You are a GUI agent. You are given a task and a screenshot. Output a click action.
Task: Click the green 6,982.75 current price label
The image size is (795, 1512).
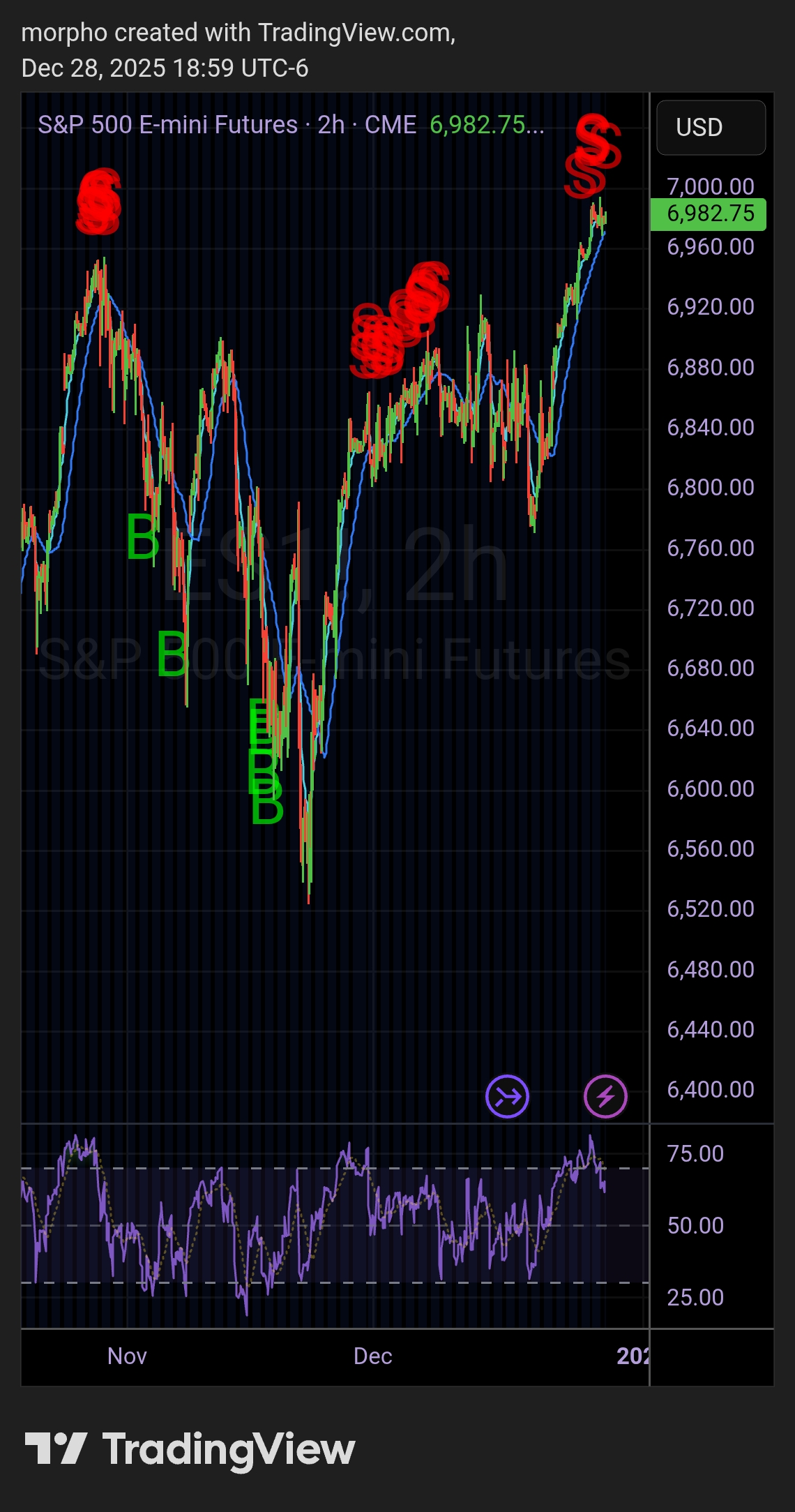(x=708, y=214)
